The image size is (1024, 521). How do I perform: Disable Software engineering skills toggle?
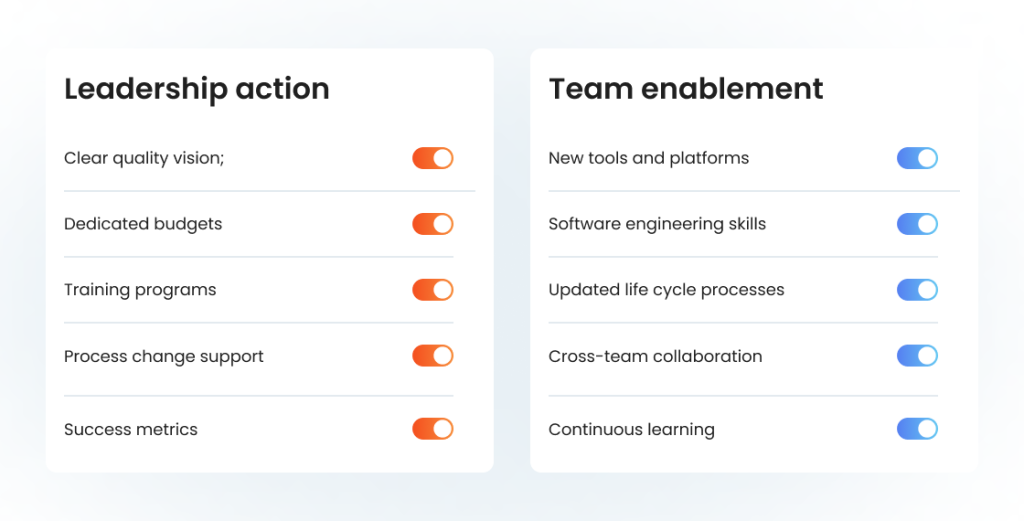(x=917, y=224)
